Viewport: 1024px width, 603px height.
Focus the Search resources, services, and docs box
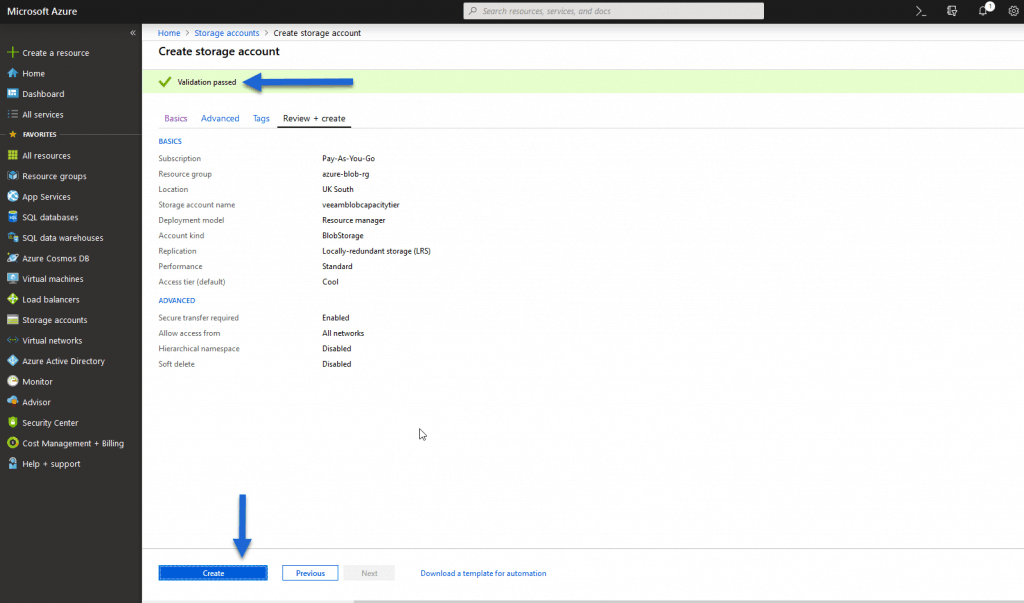pos(613,11)
